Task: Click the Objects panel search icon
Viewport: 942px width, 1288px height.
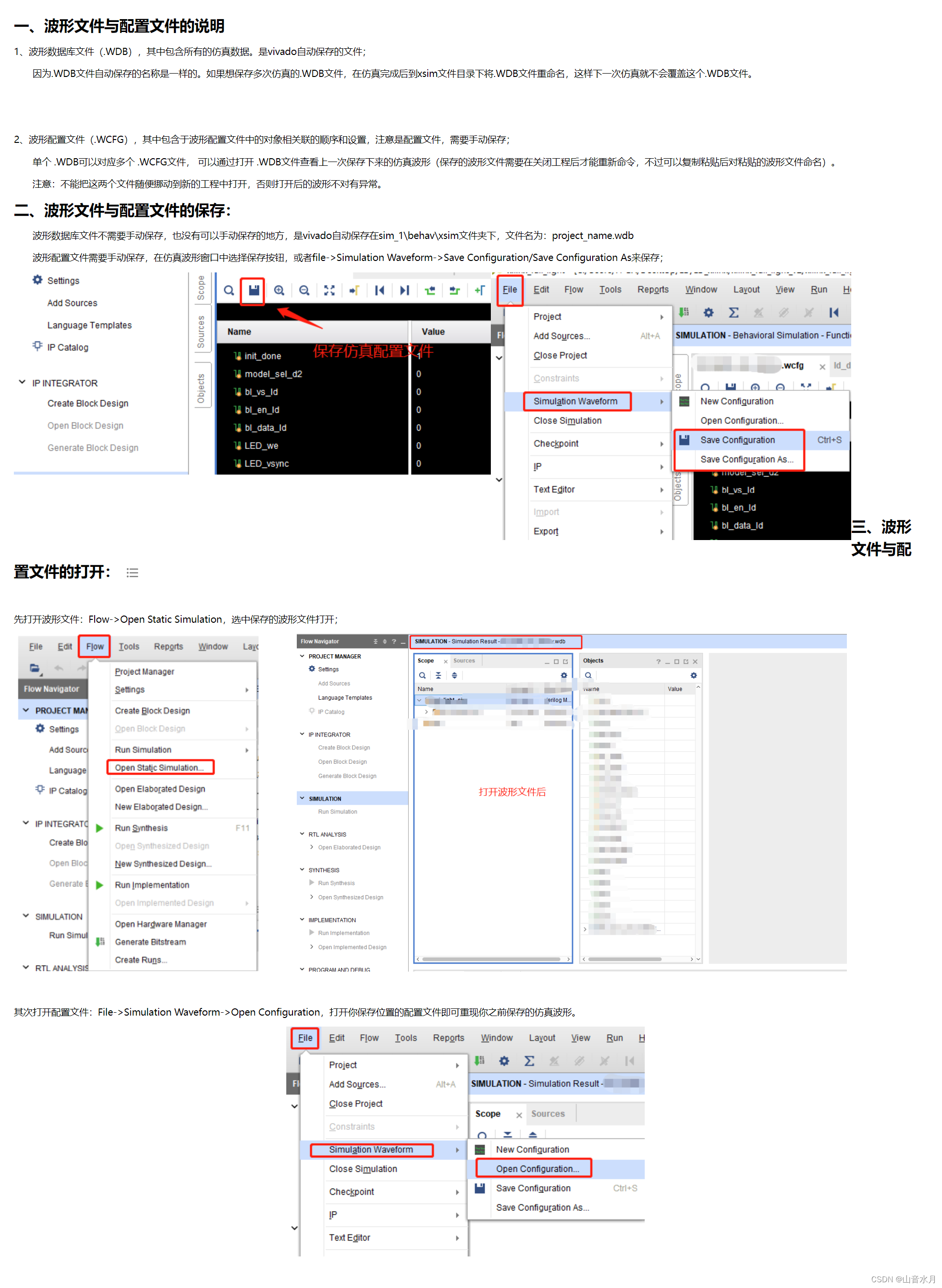Action: [588, 675]
